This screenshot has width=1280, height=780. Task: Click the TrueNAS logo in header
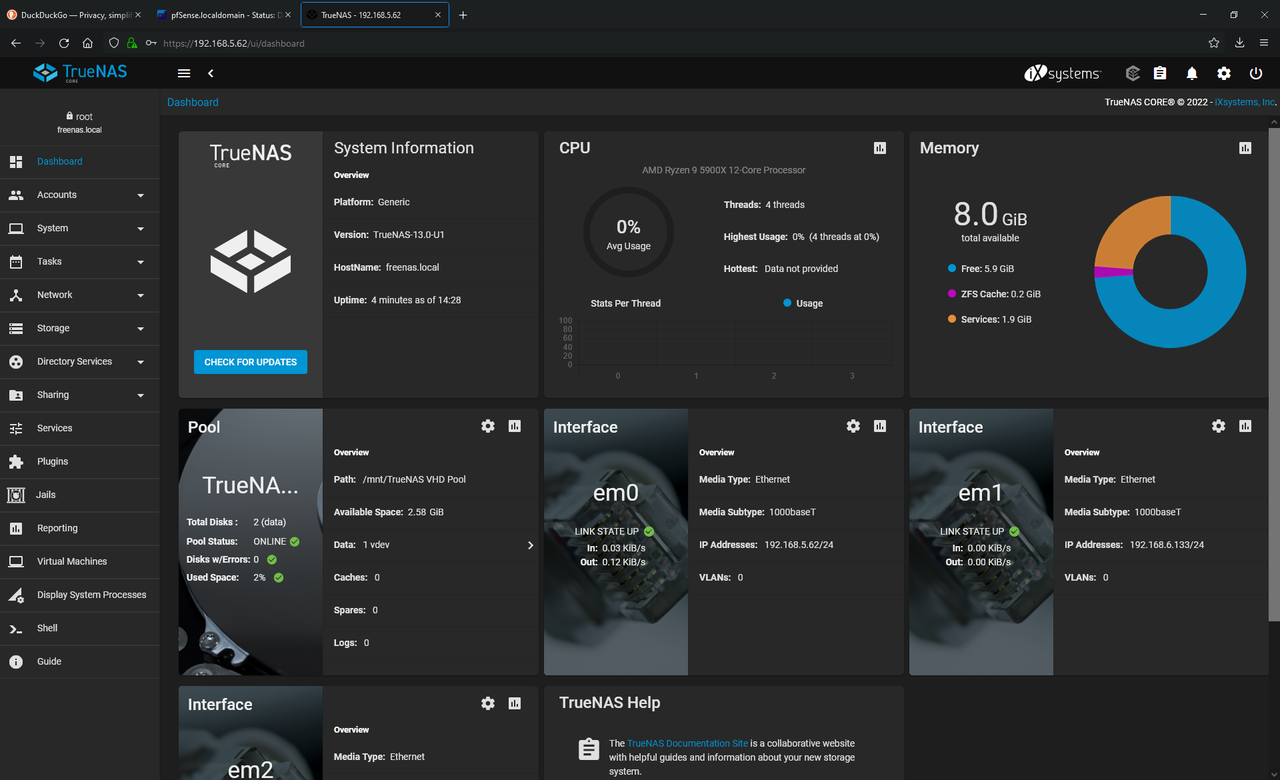[80, 73]
